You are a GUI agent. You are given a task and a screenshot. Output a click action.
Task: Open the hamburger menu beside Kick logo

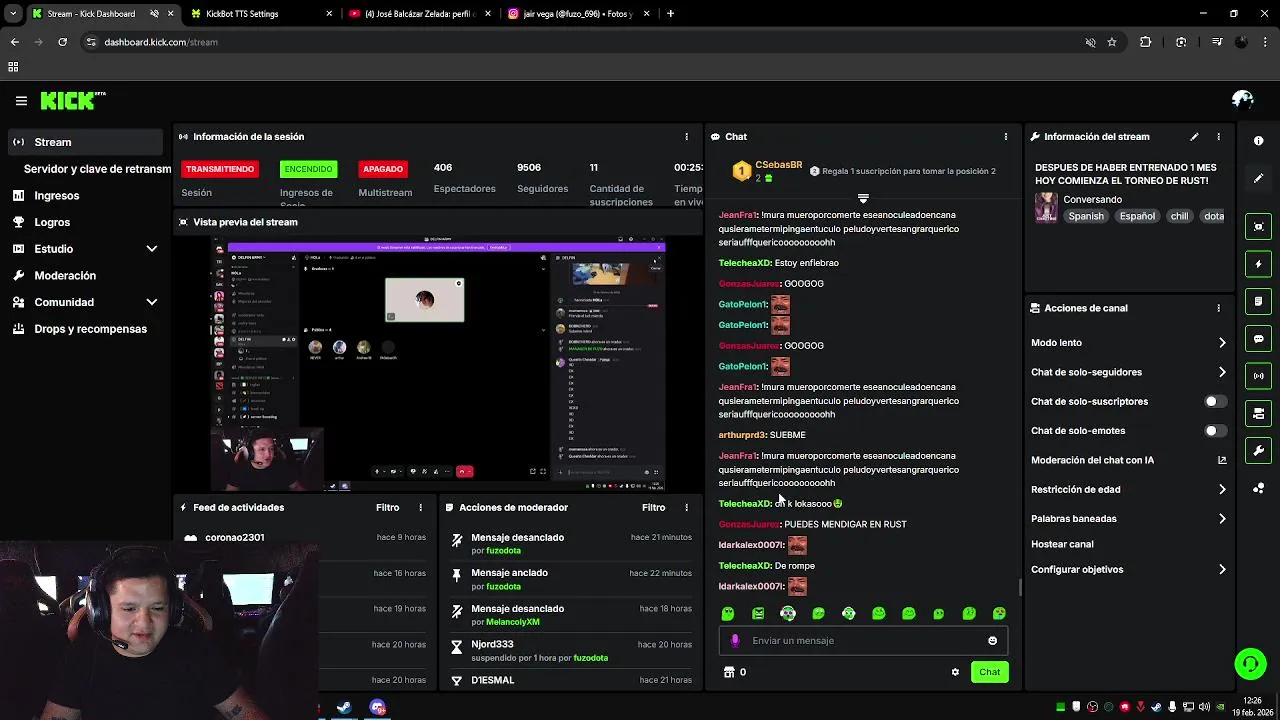21,100
